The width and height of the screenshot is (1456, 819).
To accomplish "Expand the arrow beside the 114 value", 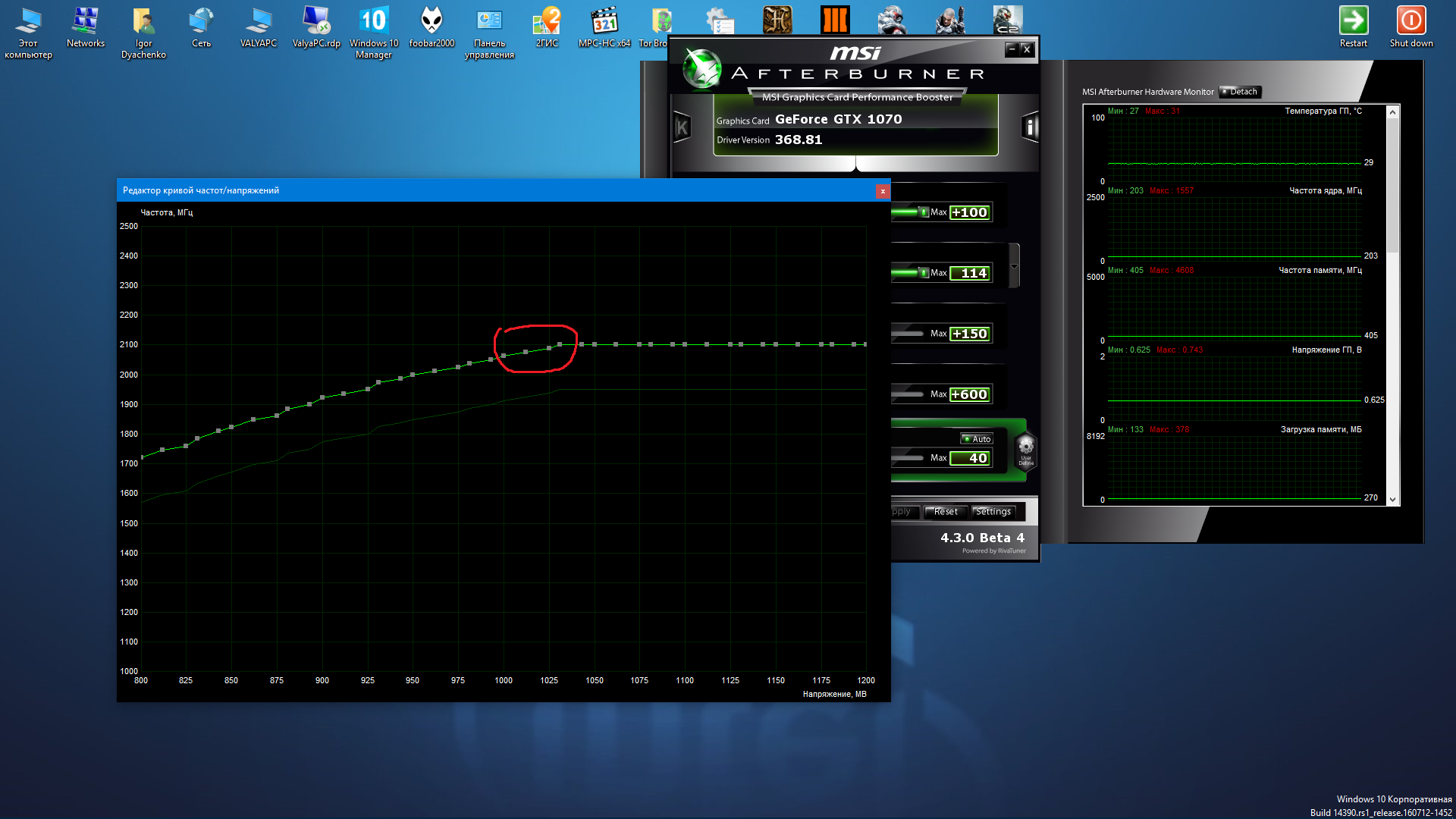I will tap(1014, 266).
